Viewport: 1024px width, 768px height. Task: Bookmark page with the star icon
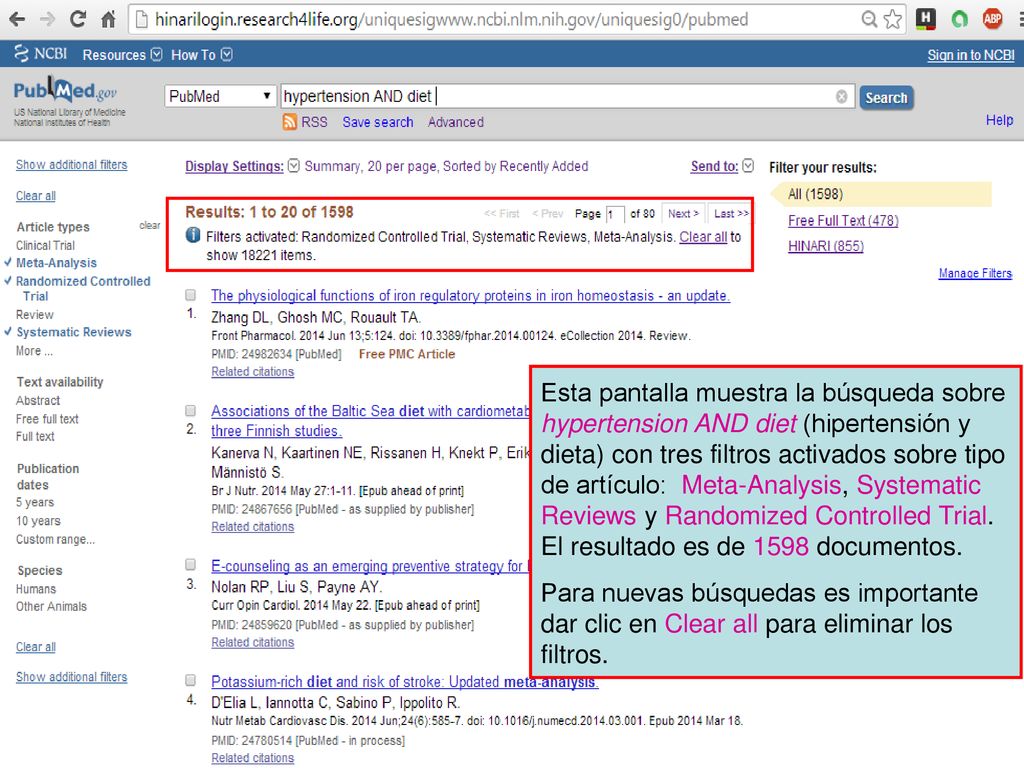coord(892,19)
